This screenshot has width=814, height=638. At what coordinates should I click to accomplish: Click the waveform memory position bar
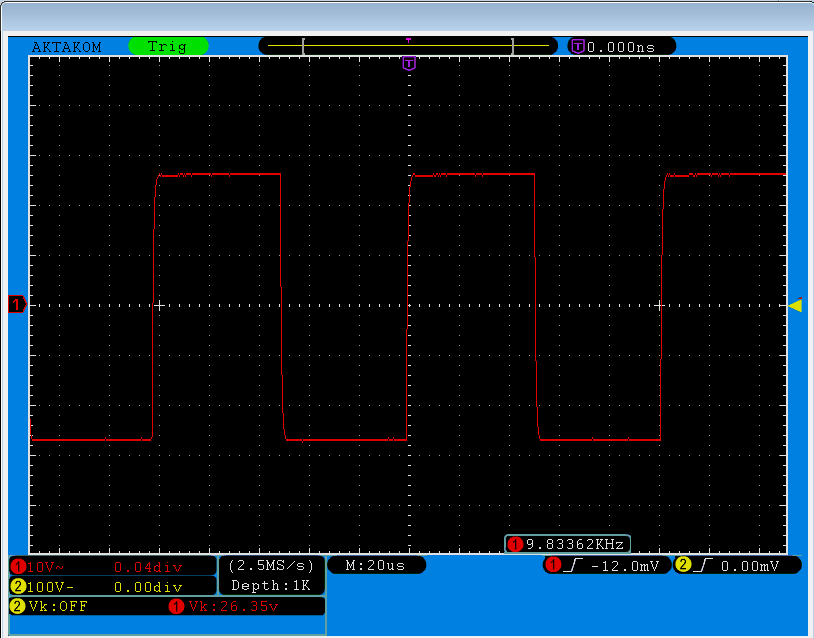(408, 46)
